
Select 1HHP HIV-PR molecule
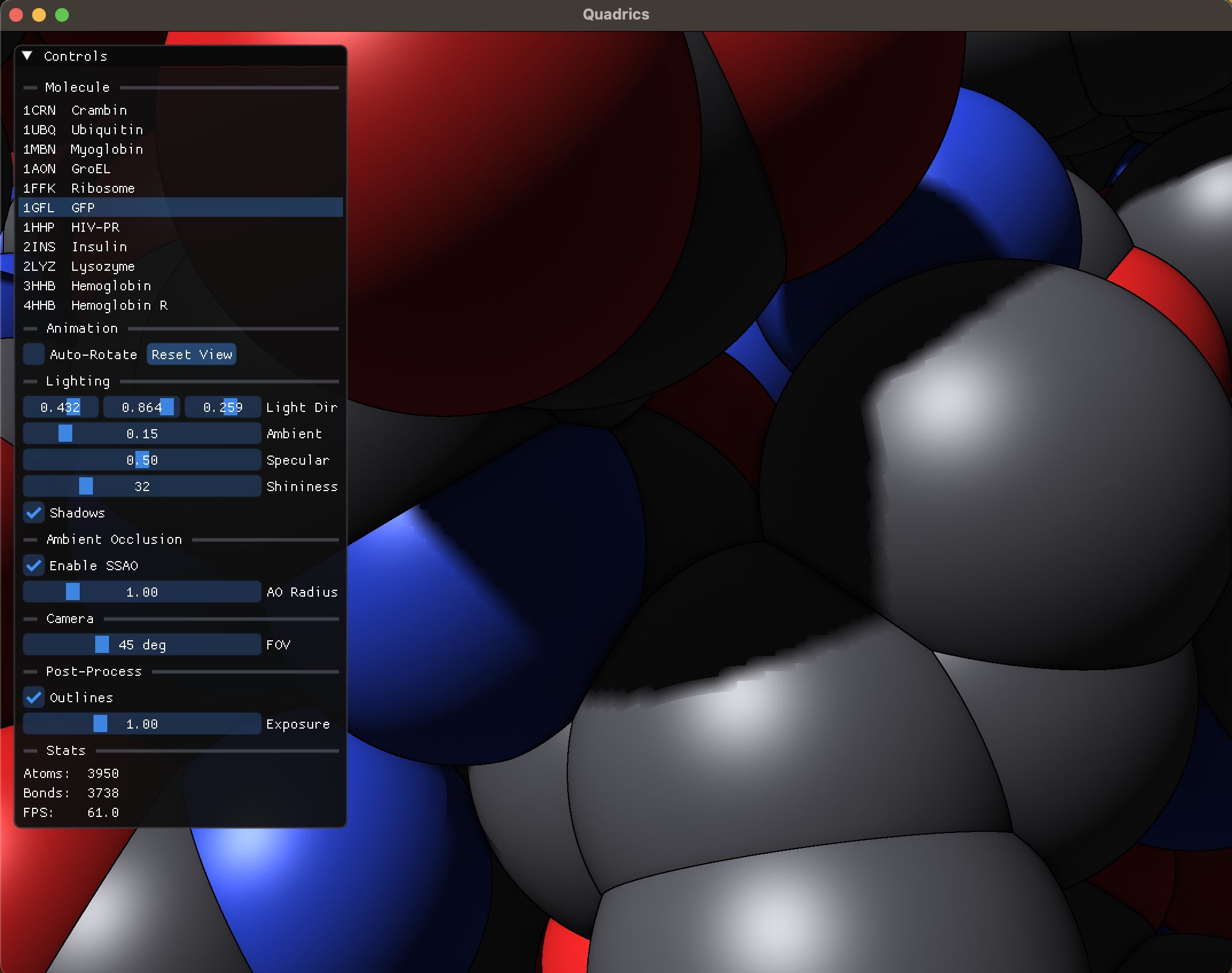[x=181, y=227]
